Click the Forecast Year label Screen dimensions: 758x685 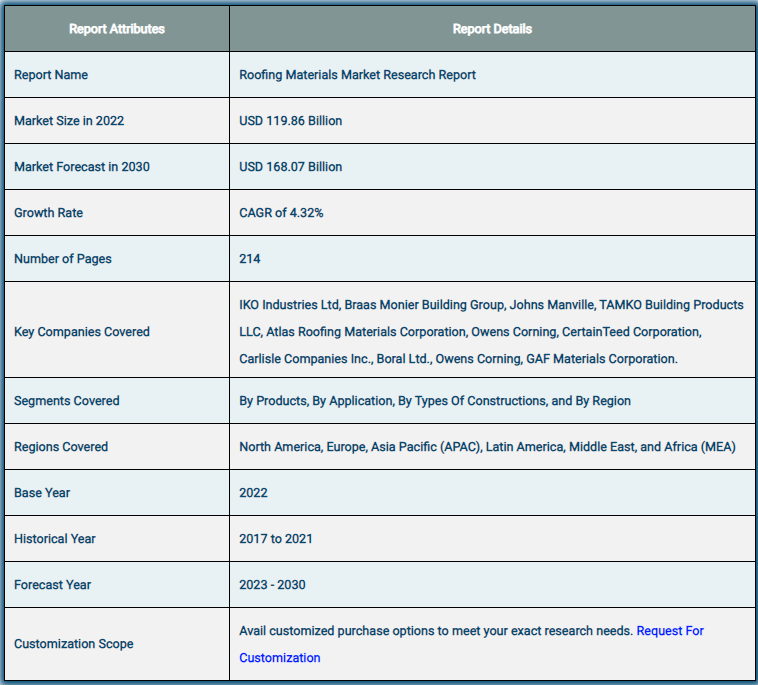[x=52, y=585]
